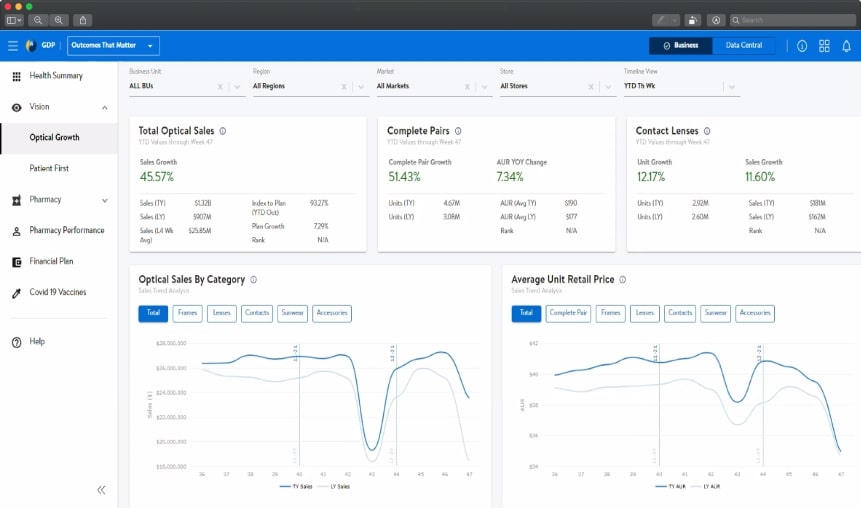The width and height of the screenshot is (861, 508).
Task: Click the info icon in top header
Action: click(802, 46)
